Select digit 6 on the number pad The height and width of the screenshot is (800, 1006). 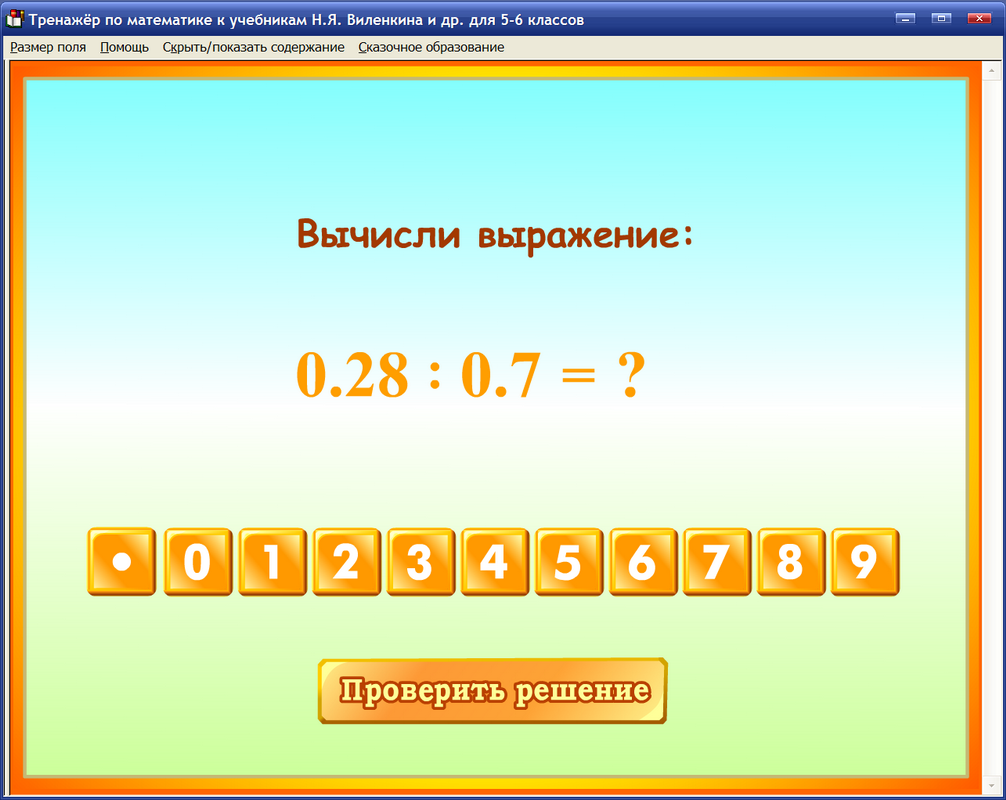click(x=642, y=562)
